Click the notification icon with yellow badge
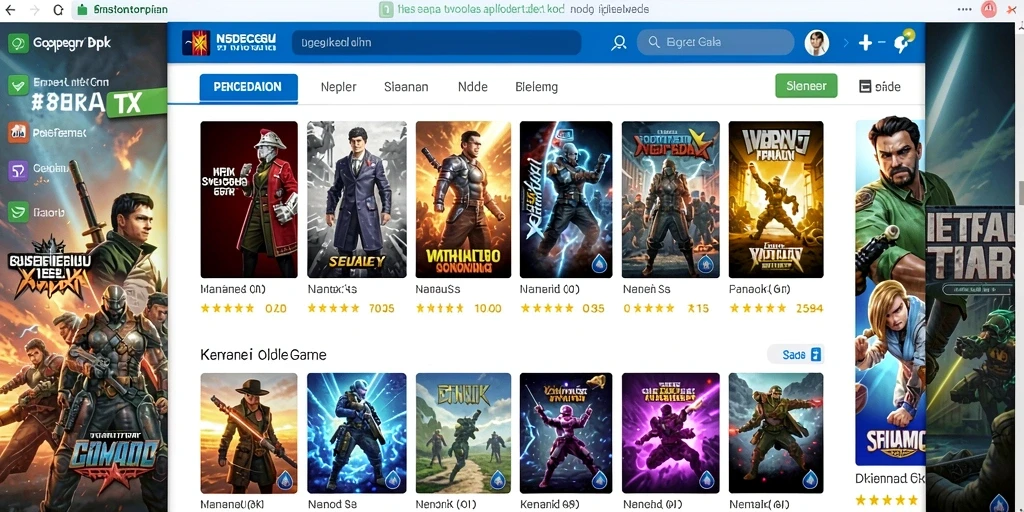The height and width of the screenshot is (512, 1024). (x=903, y=42)
